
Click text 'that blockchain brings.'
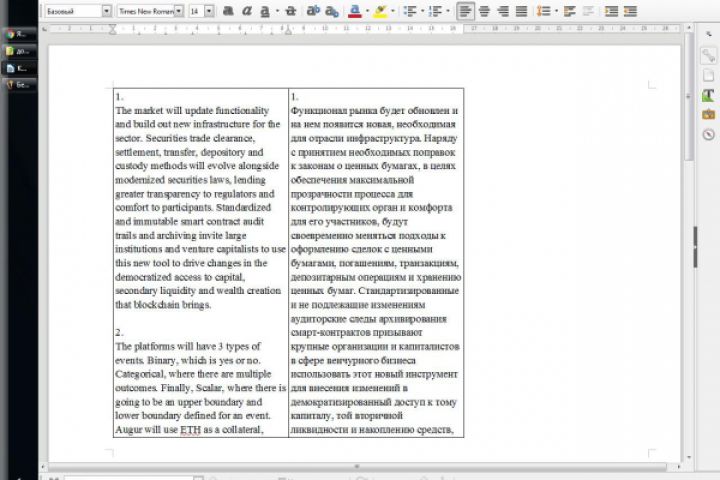(x=163, y=305)
